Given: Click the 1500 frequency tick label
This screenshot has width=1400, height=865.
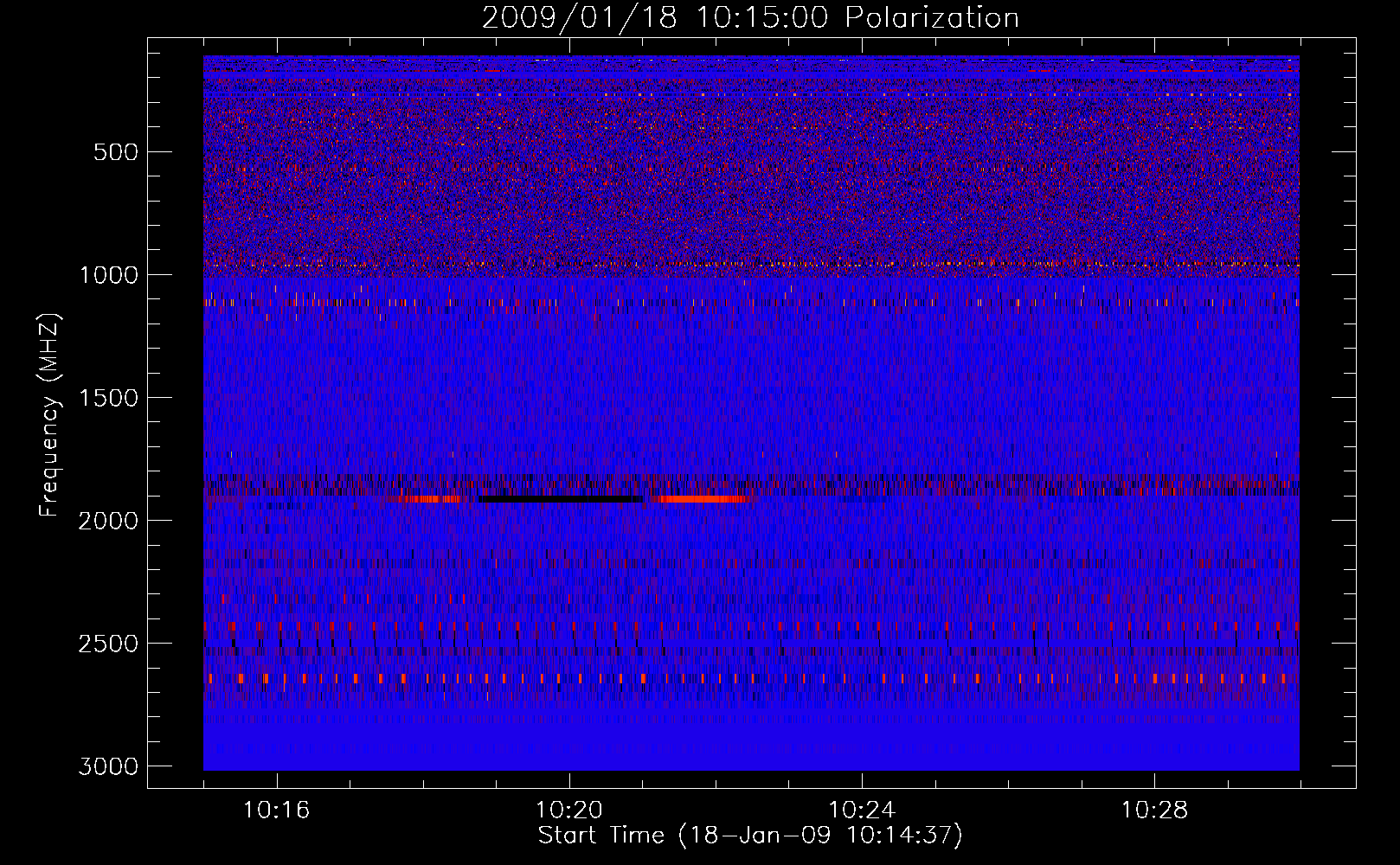Looking at the screenshot, I should point(108,398).
